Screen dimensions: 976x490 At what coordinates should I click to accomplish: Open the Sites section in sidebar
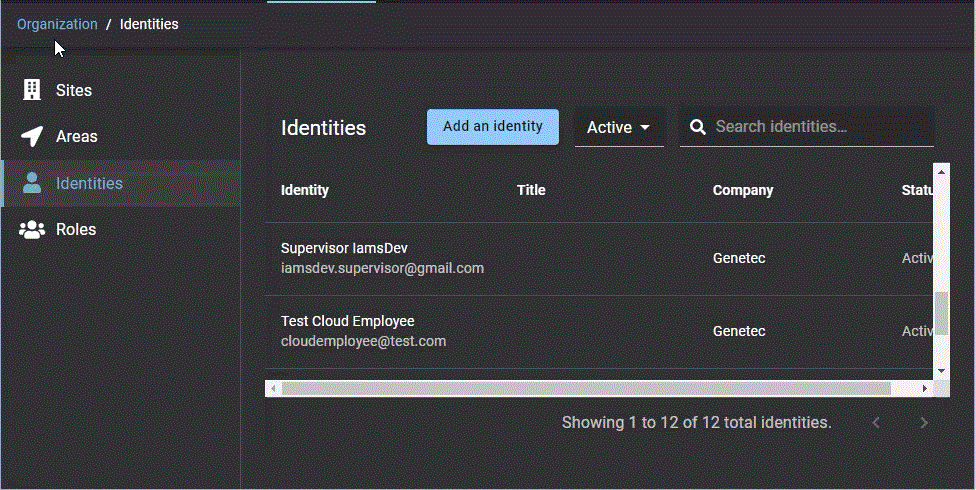74,90
